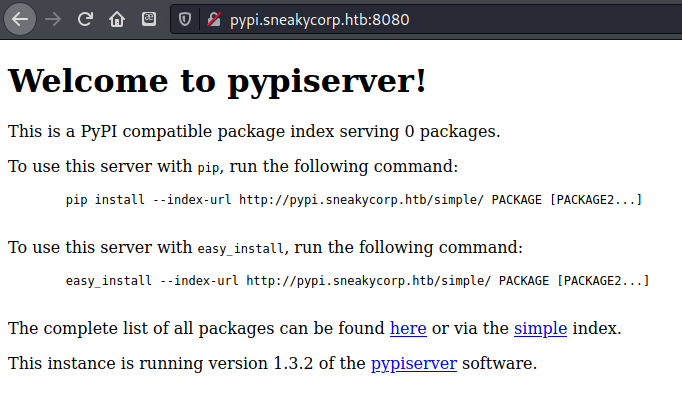Screen dimensions: 682x410
Task: Follow the 'simple' index link
Action: [540, 327]
